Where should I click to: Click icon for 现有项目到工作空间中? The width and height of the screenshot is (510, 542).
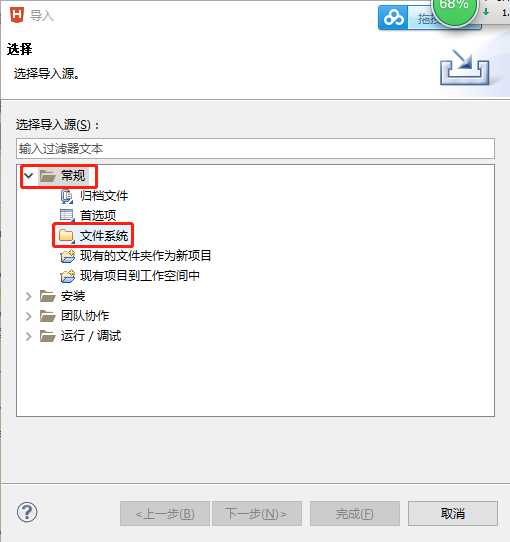tap(67, 276)
